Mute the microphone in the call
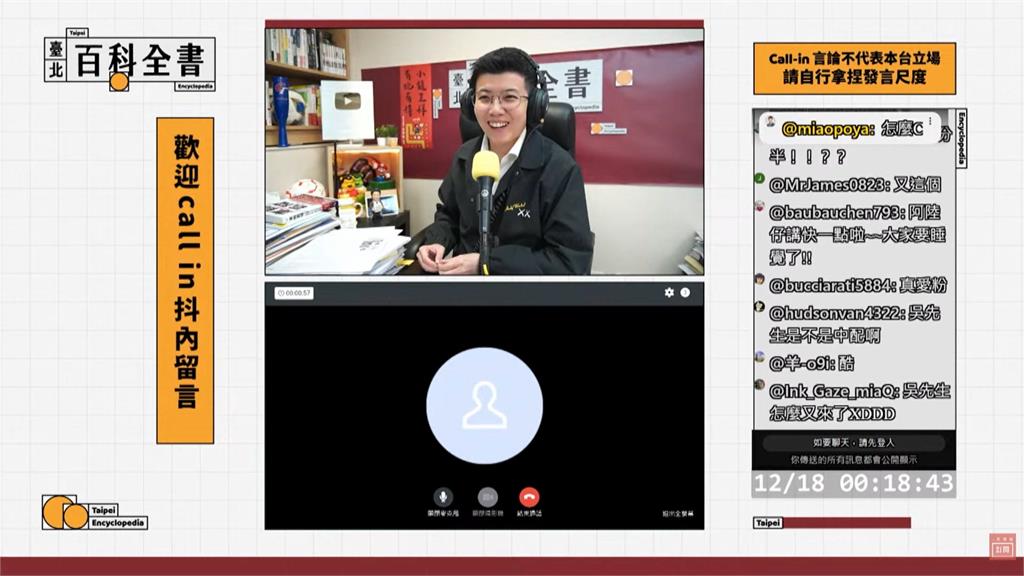Image resolution: width=1024 pixels, height=576 pixels. pyautogui.click(x=443, y=496)
